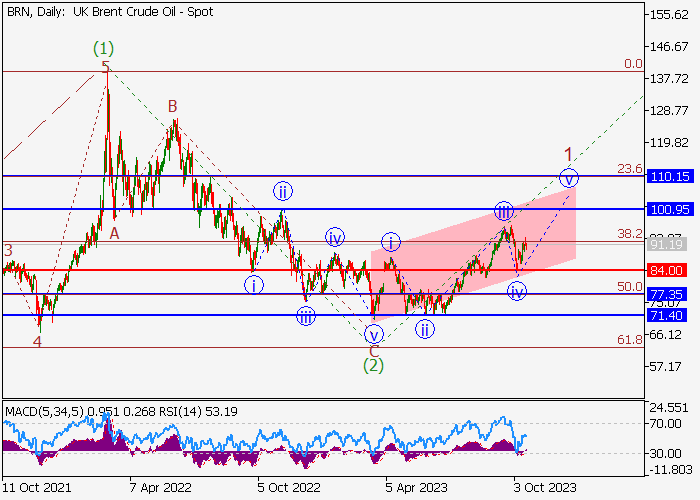The image size is (700, 500).
Task: Click the '11 Oct 2021' date label
Action: click(x=37, y=488)
